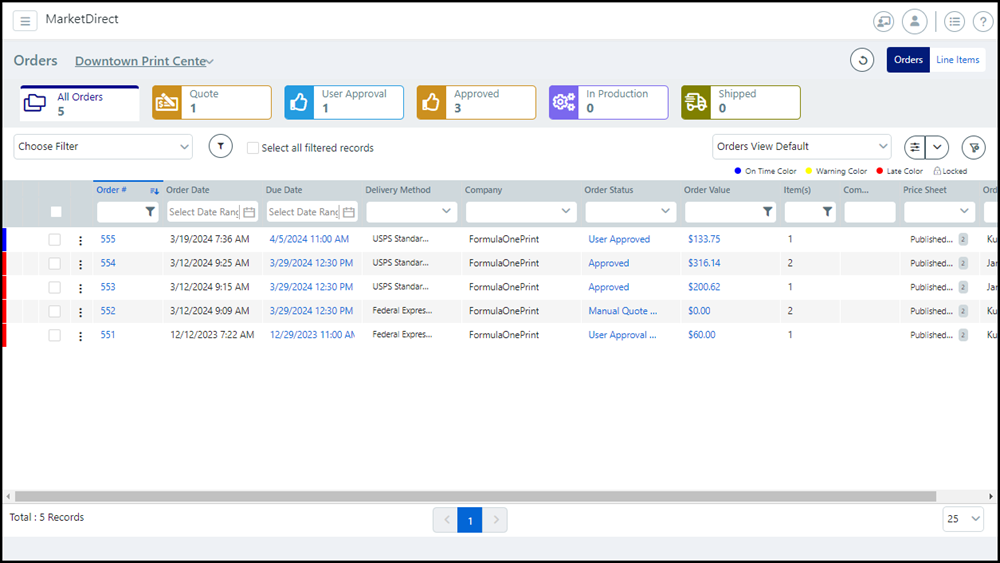Viewport: 1000px width, 563px height.
Task: Click the User Approved status link
Action: tap(619, 240)
